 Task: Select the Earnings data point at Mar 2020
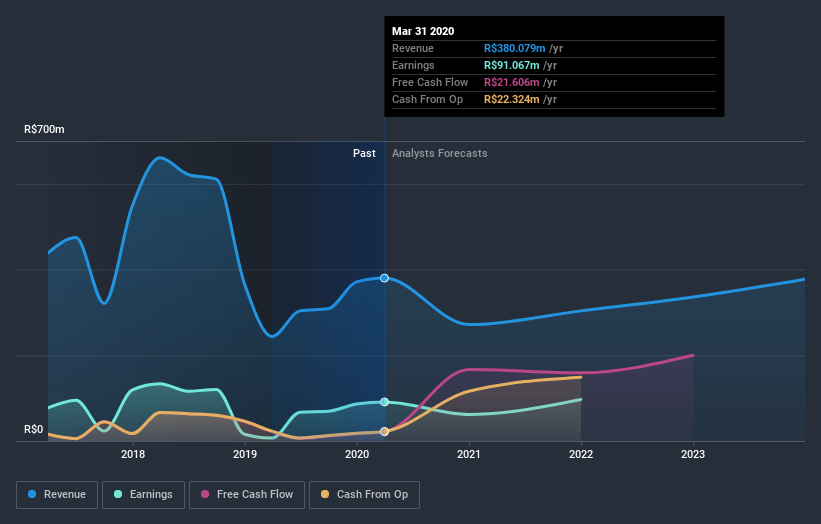click(384, 402)
